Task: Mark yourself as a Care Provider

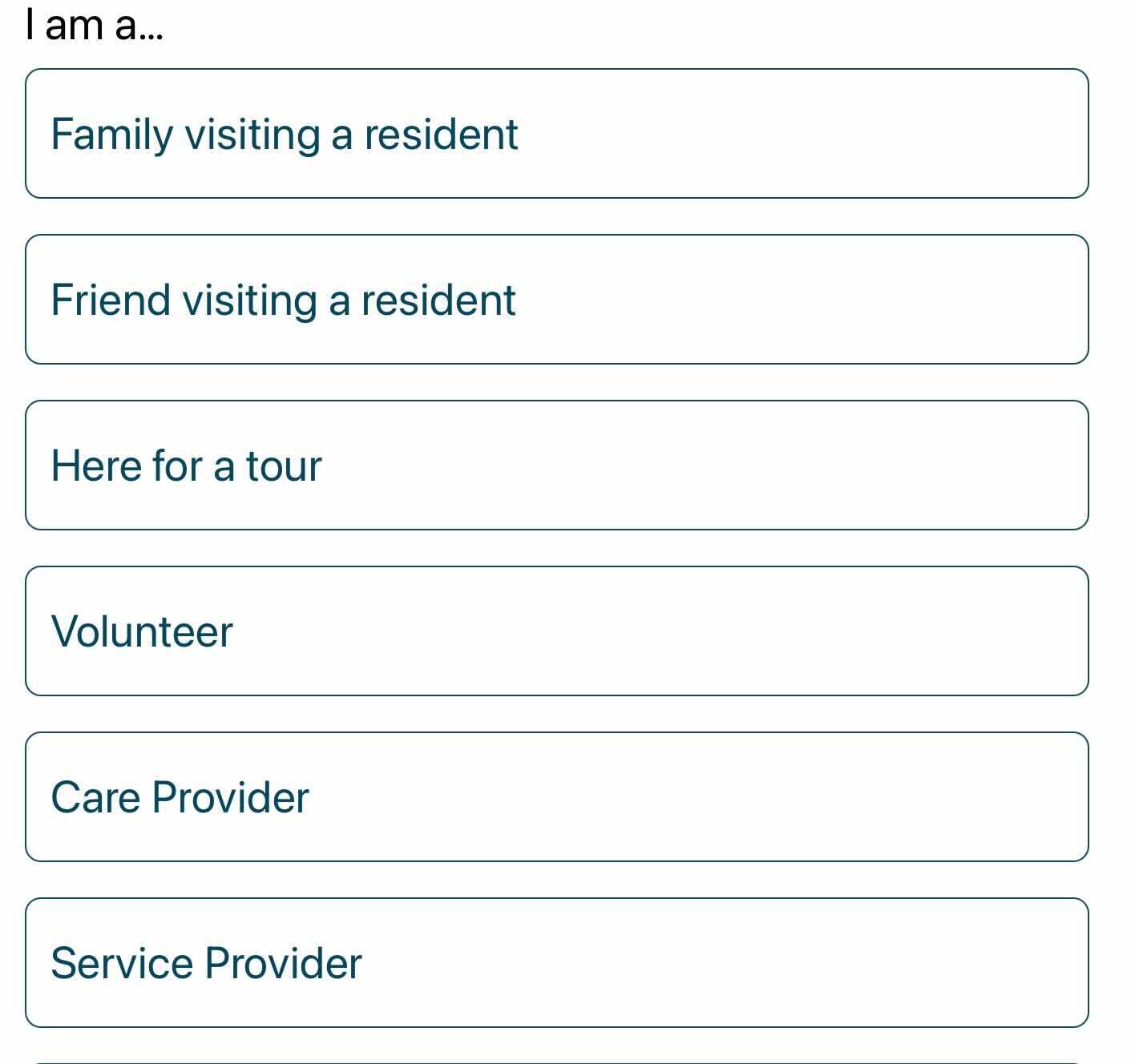Action: tap(557, 796)
